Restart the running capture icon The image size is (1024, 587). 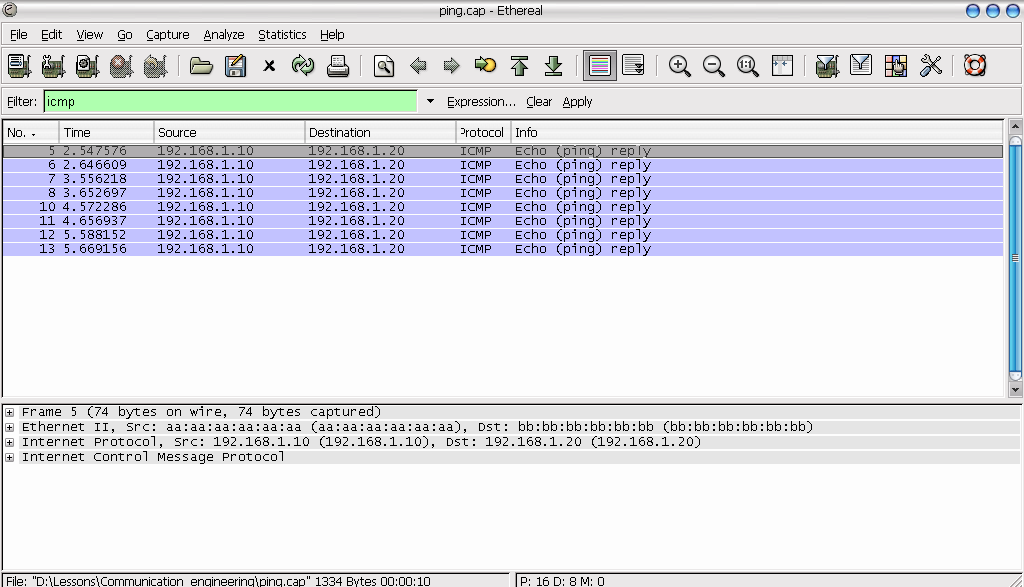tap(155, 65)
